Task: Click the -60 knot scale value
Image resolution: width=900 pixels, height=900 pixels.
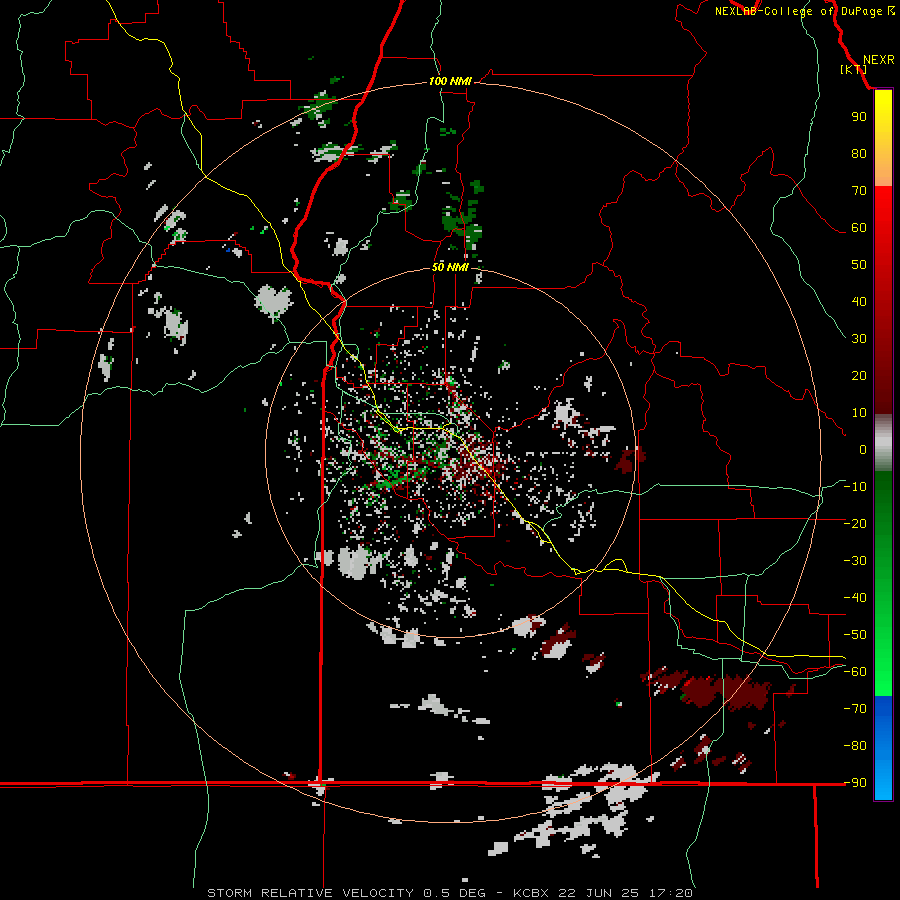Action: (x=855, y=672)
